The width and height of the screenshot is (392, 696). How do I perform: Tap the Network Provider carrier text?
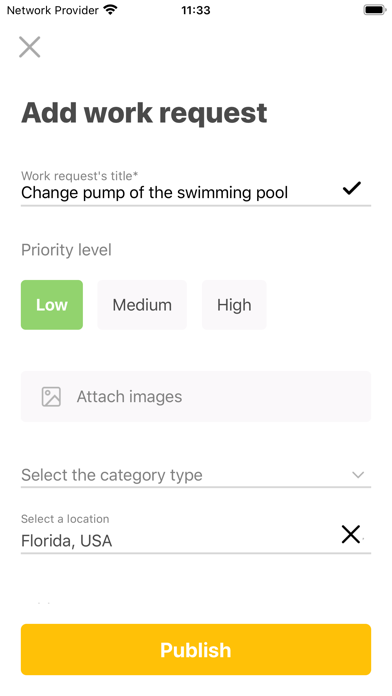53,10
